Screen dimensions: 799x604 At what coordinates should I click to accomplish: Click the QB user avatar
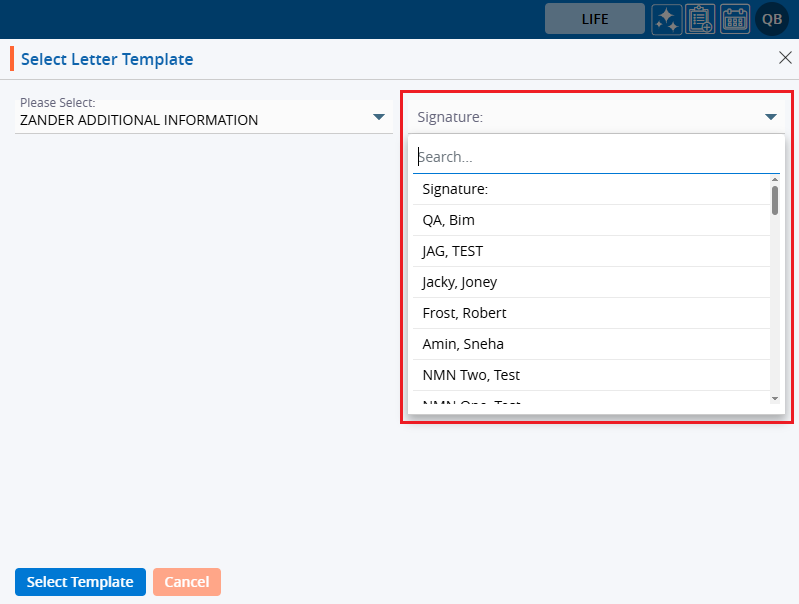(772, 19)
